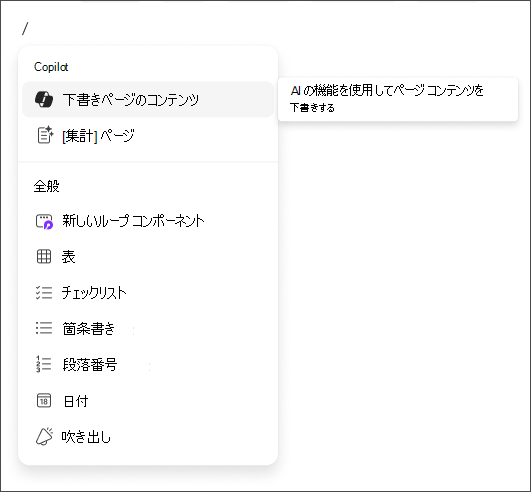This screenshot has height=492, width=531.
Task: Choose 段落番号 from the menu
Action: coord(148,365)
